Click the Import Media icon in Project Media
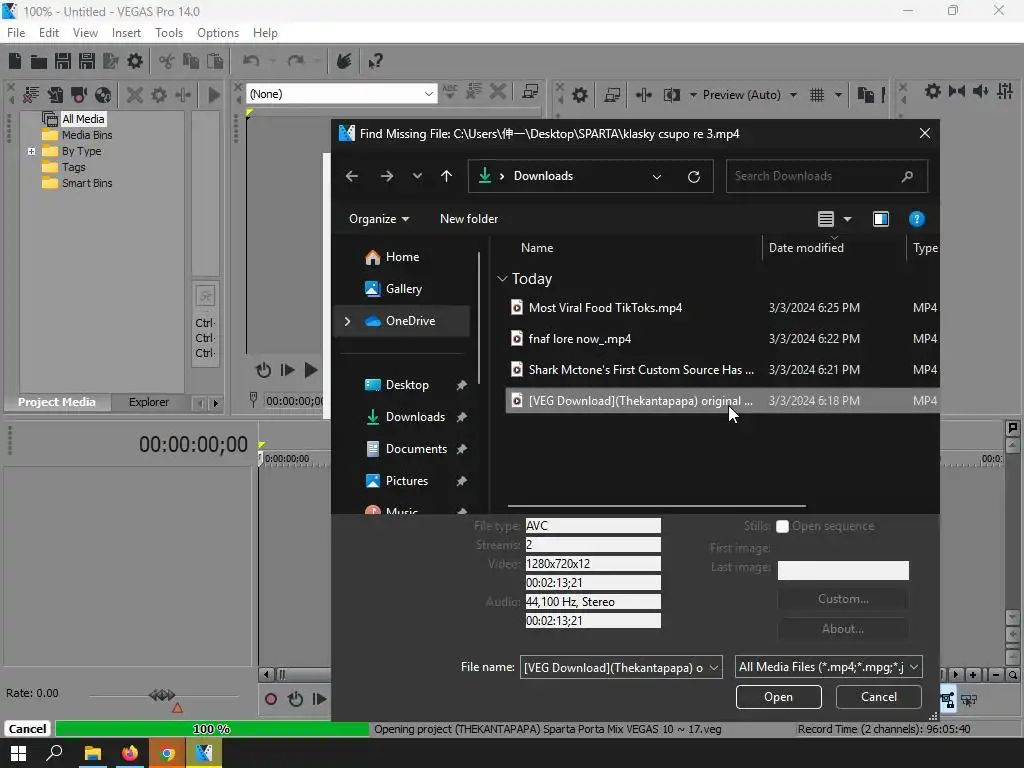 coord(55,95)
